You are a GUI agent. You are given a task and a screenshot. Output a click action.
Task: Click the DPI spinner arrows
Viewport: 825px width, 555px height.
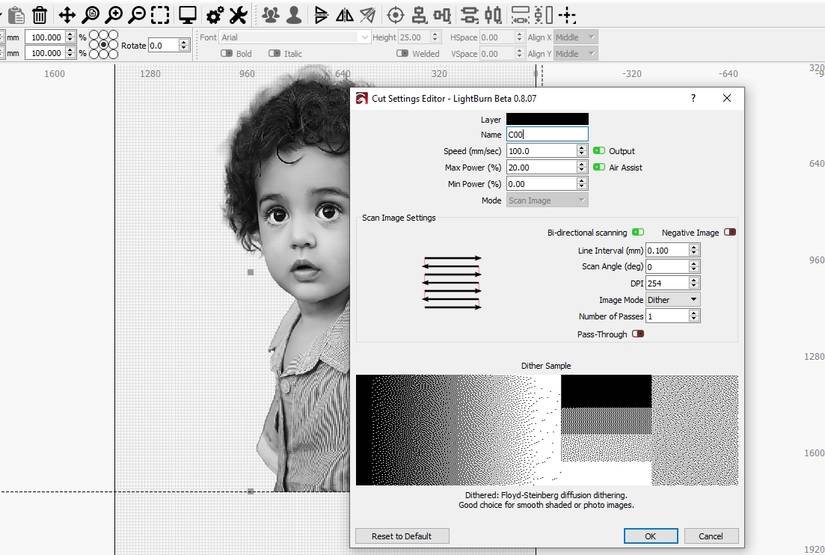(x=694, y=283)
